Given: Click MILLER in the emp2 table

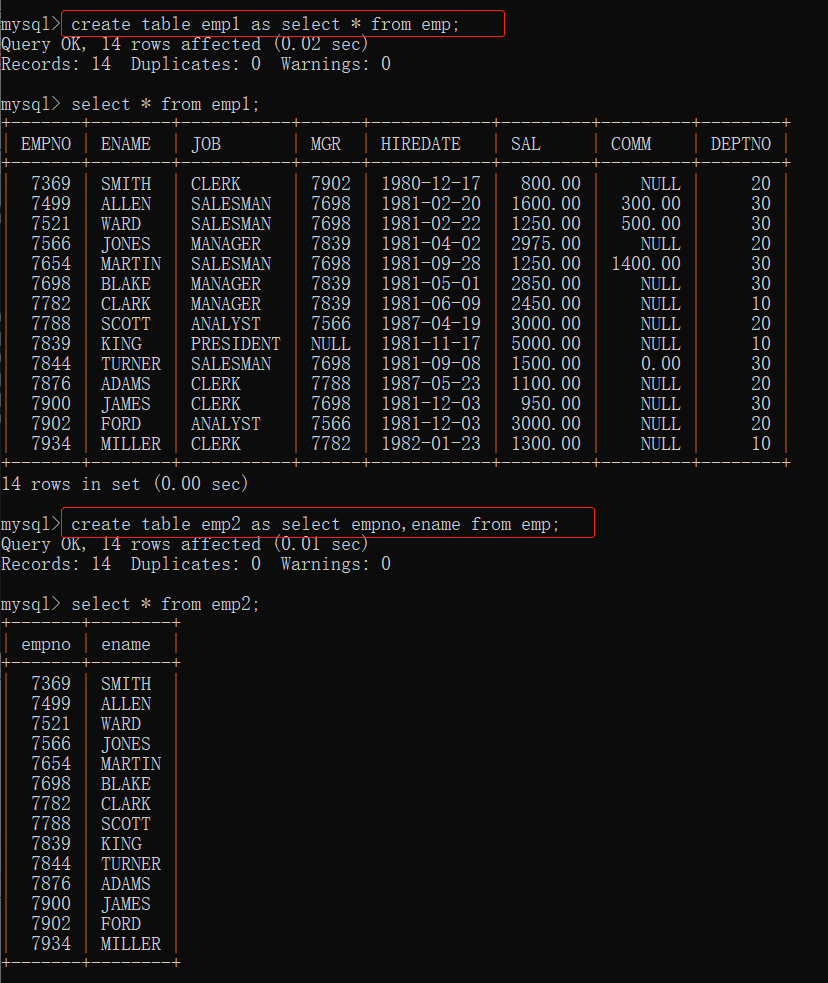Looking at the screenshot, I should pos(131,944).
